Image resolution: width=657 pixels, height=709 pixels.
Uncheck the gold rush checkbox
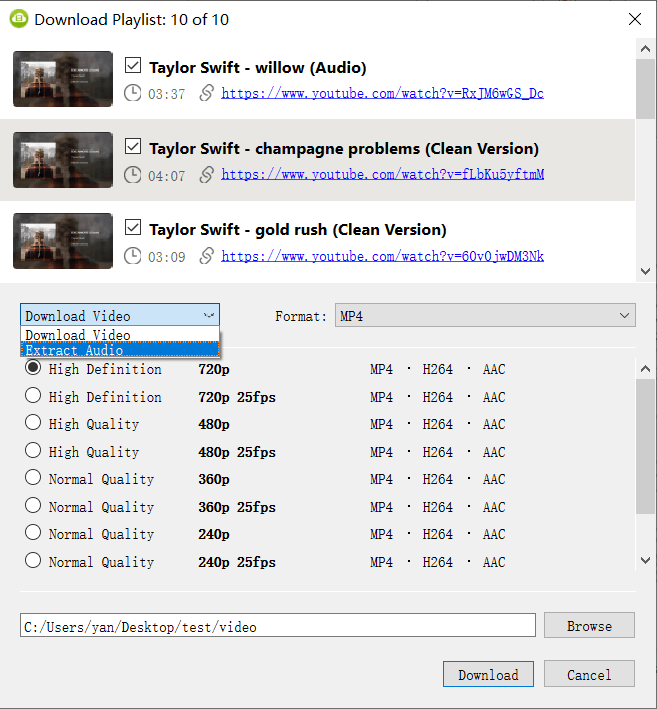133,227
